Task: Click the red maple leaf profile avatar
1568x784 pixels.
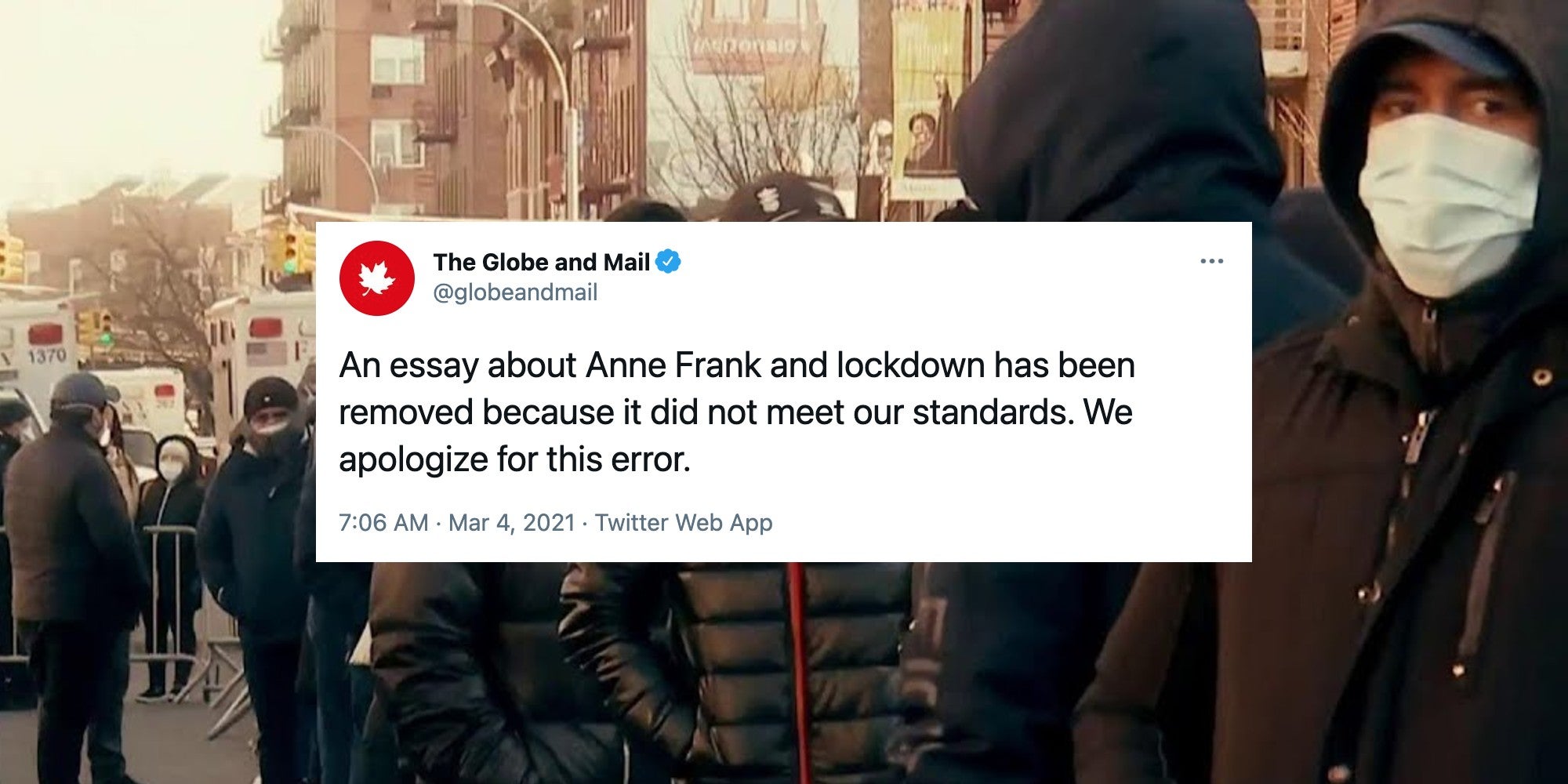Action: (377, 278)
